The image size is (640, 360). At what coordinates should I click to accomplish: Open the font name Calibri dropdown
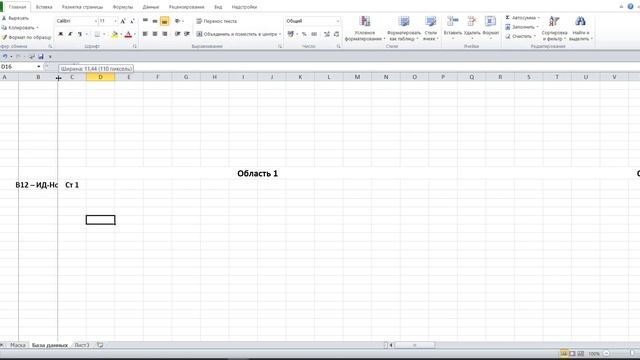click(96, 21)
